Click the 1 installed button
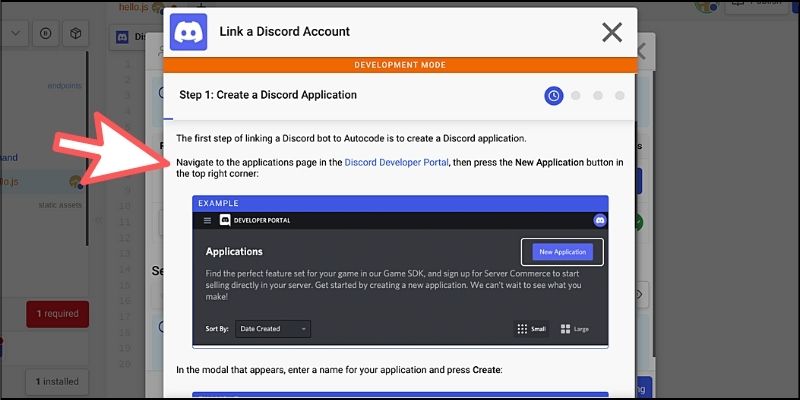The image size is (800, 400). [x=57, y=381]
